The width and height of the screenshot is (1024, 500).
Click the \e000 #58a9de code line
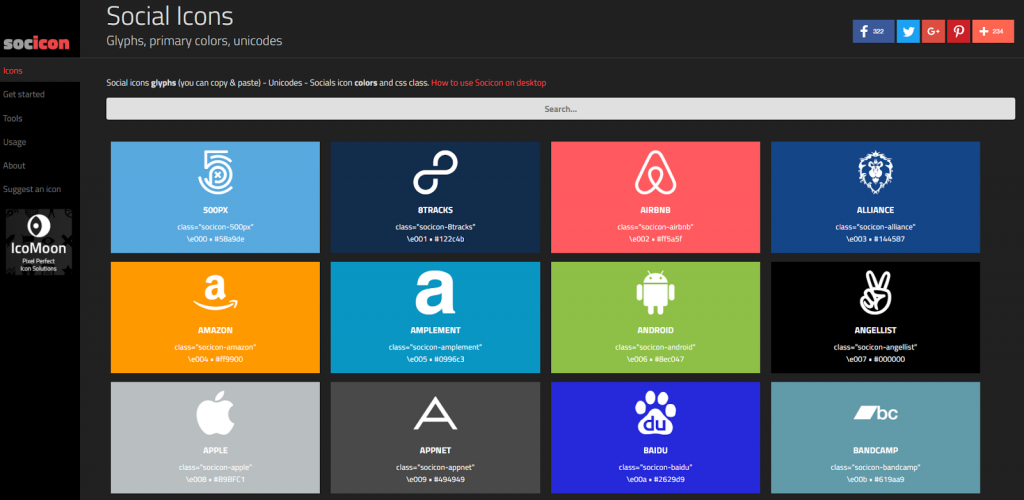coord(216,239)
